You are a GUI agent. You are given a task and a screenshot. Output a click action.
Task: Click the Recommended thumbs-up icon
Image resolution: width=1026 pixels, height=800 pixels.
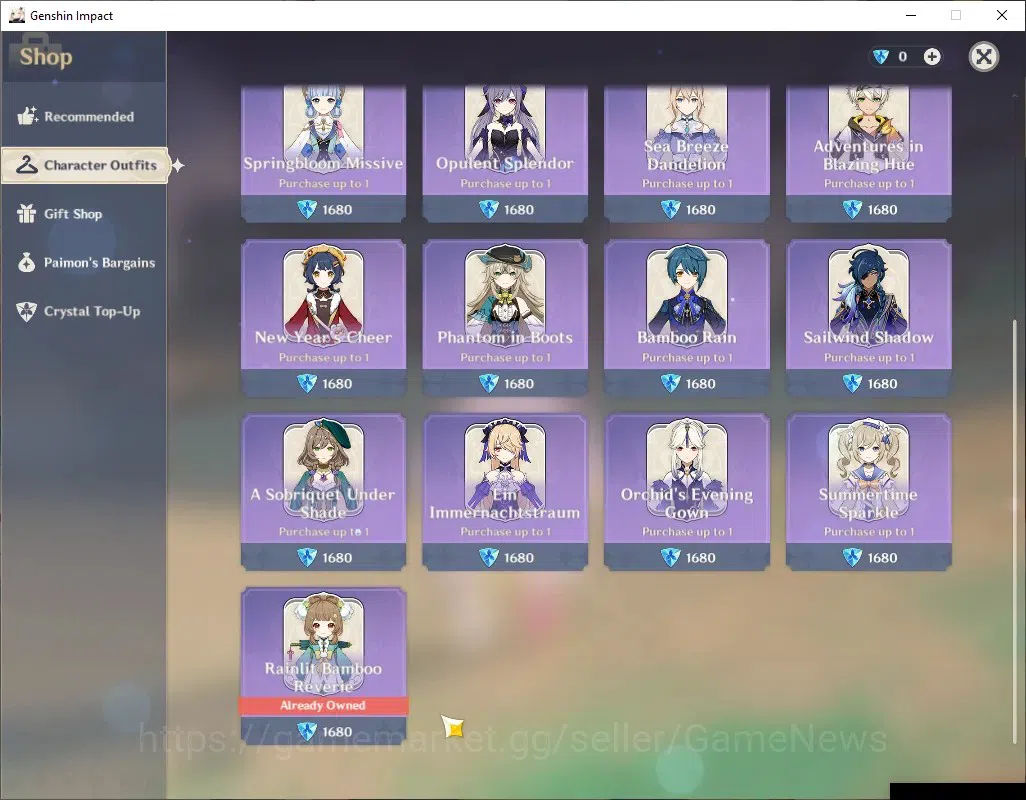27,116
